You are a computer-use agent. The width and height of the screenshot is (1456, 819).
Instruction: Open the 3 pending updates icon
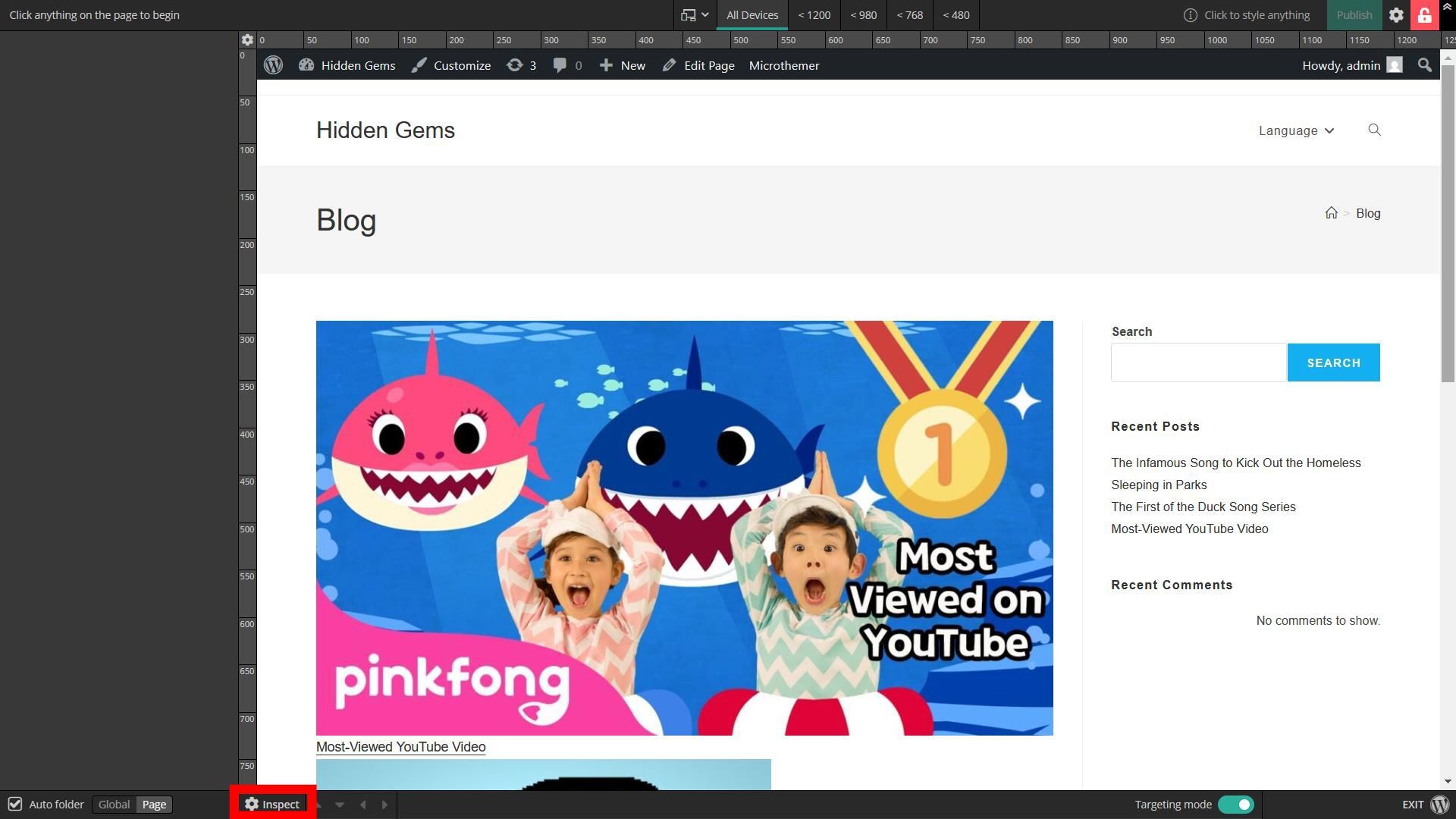521,65
